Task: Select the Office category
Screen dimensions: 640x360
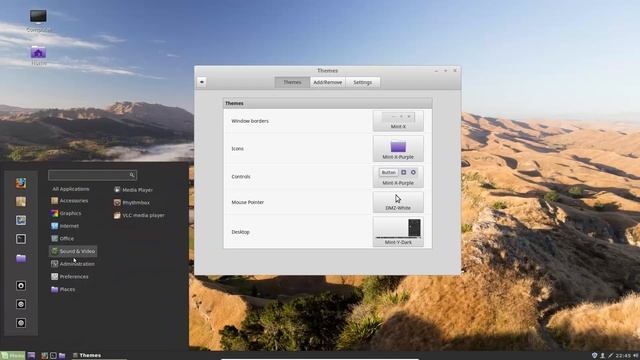Action: 73,238
